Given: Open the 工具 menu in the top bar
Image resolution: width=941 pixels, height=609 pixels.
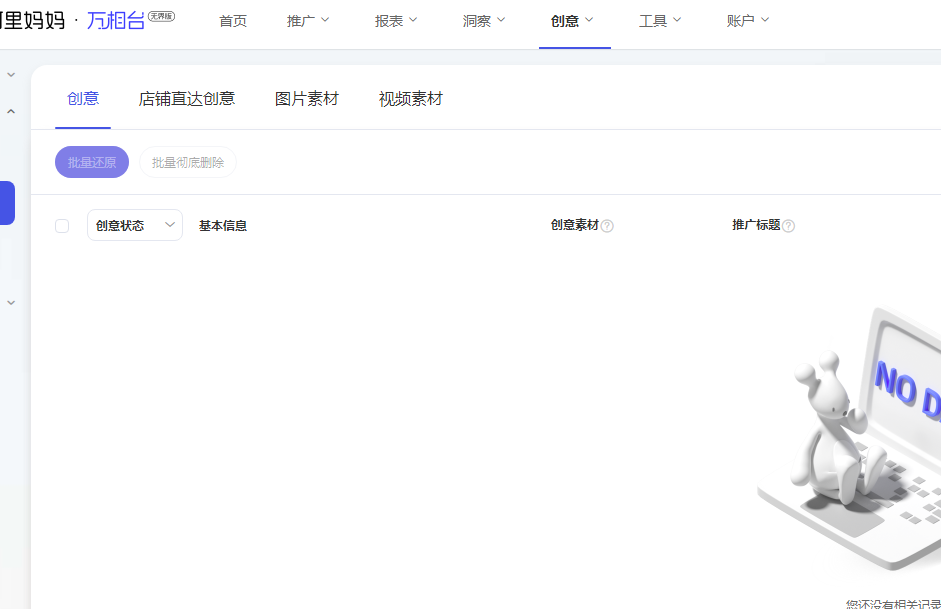Looking at the screenshot, I should click(x=660, y=21).
